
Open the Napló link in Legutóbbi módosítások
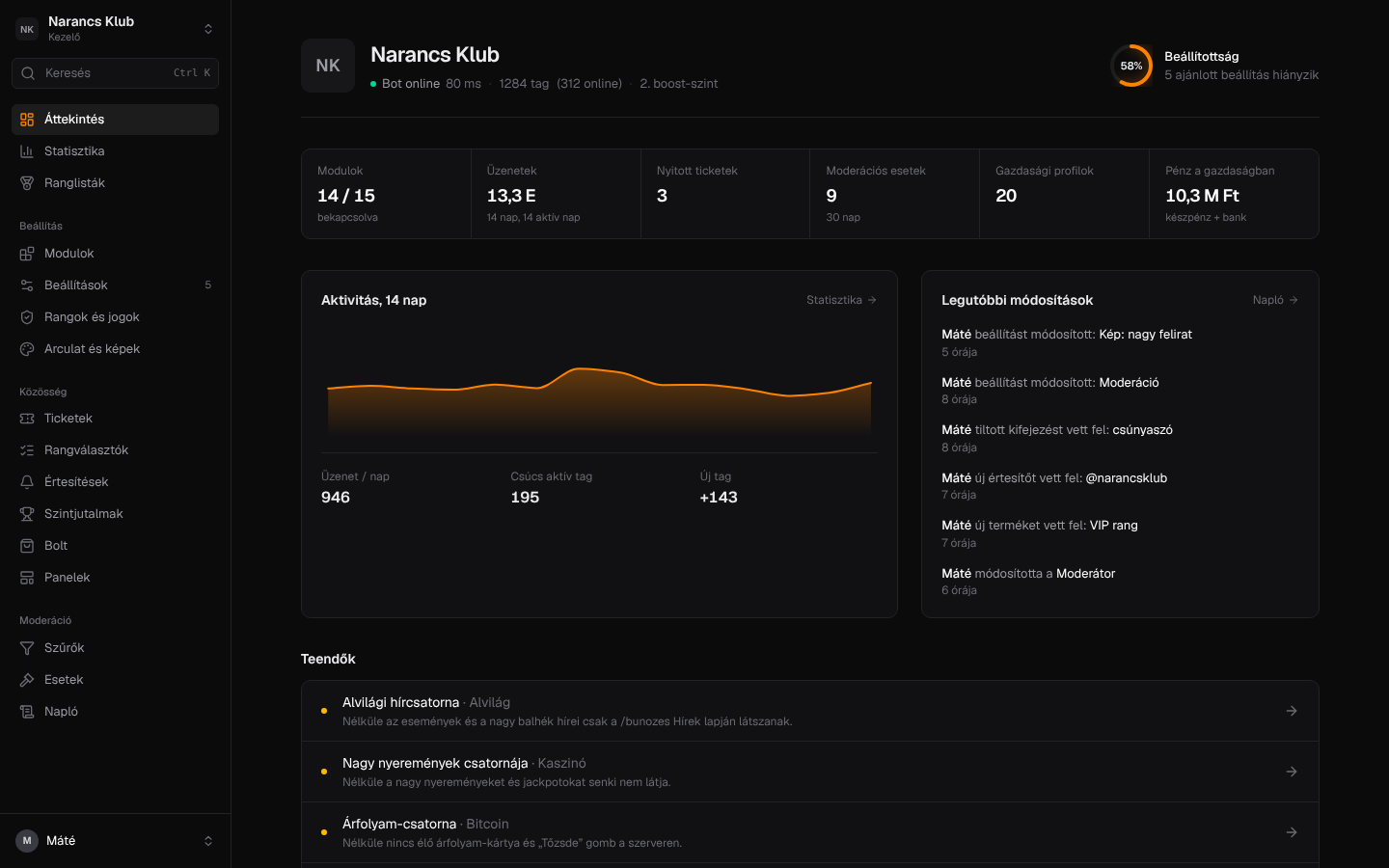pos(1275,300)
